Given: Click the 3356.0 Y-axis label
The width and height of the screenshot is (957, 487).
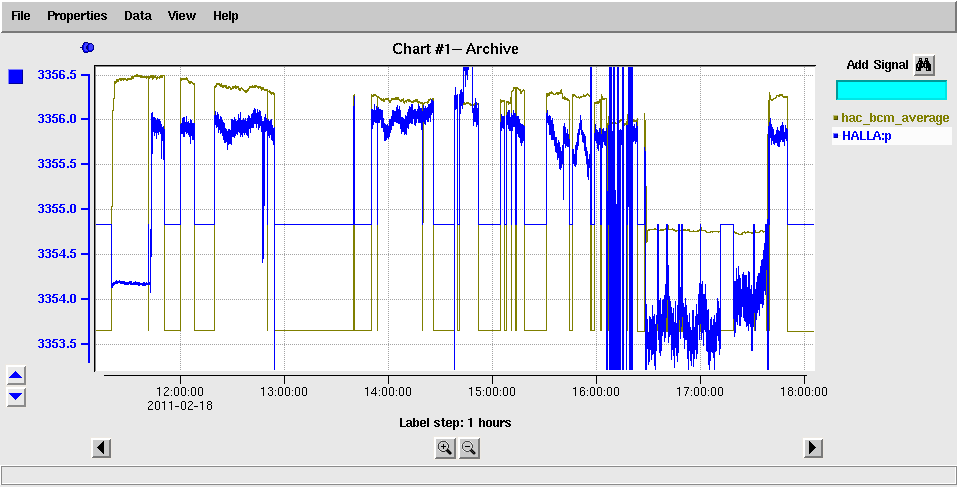Looking at the screenshot, I should pyautogui.click(x=57, y=120).
